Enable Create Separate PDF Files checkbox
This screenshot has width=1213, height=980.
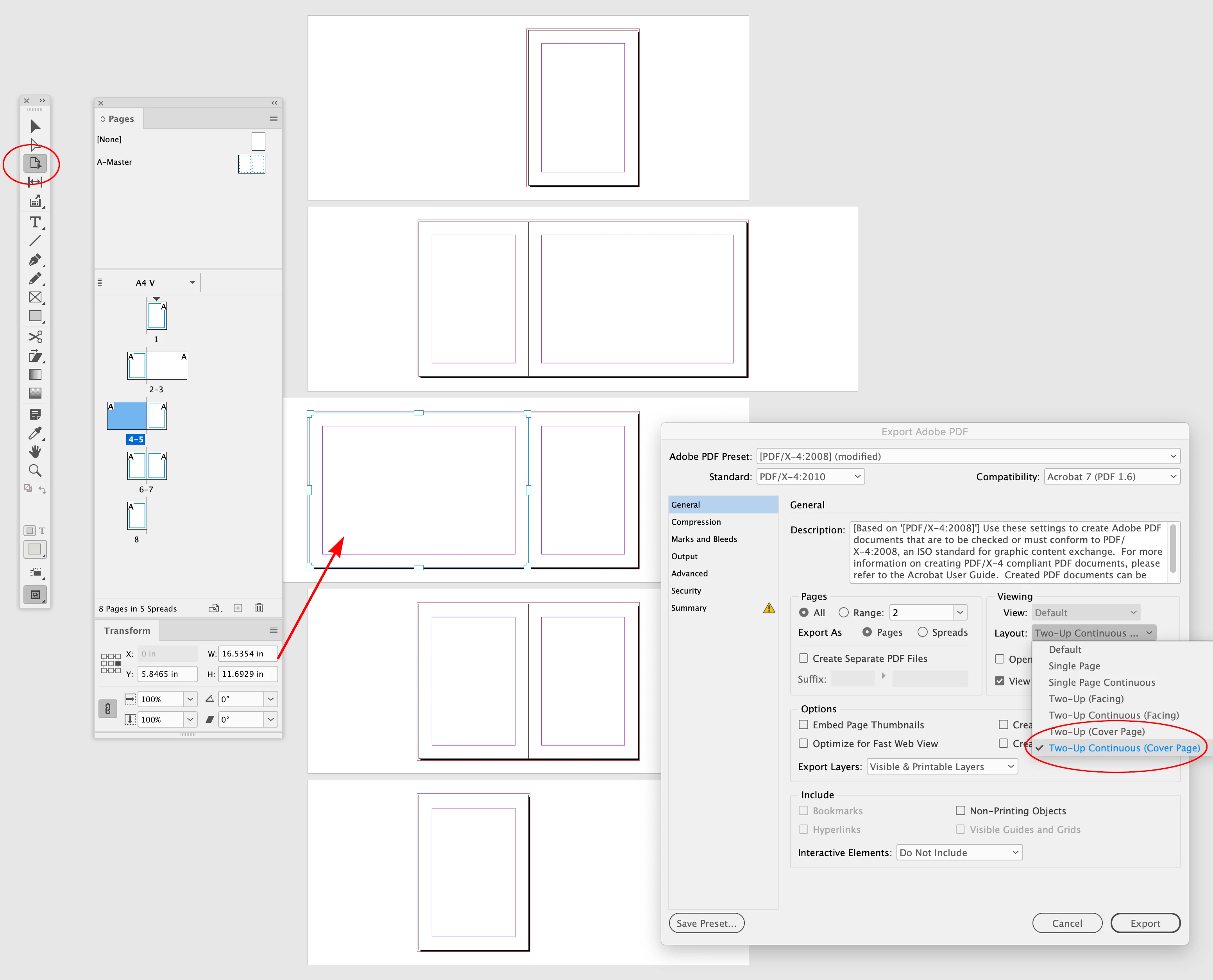[x=803, y=658]
